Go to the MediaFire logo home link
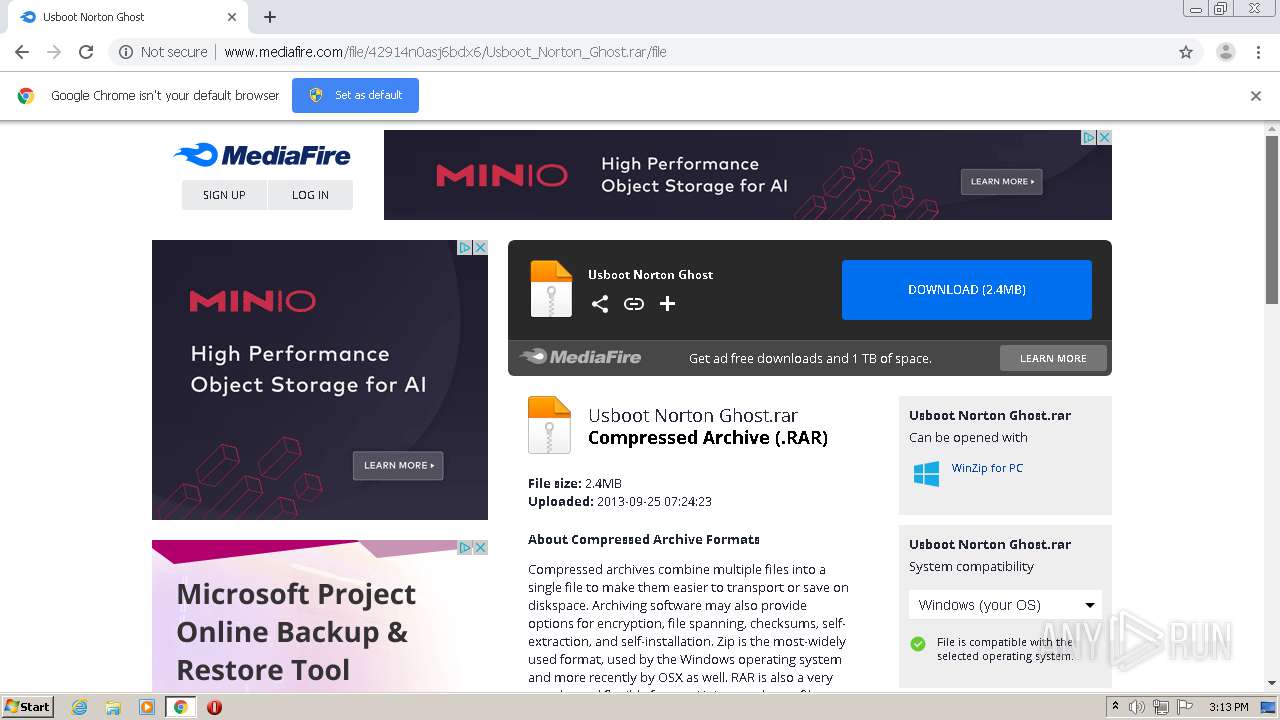 (262, 155)
